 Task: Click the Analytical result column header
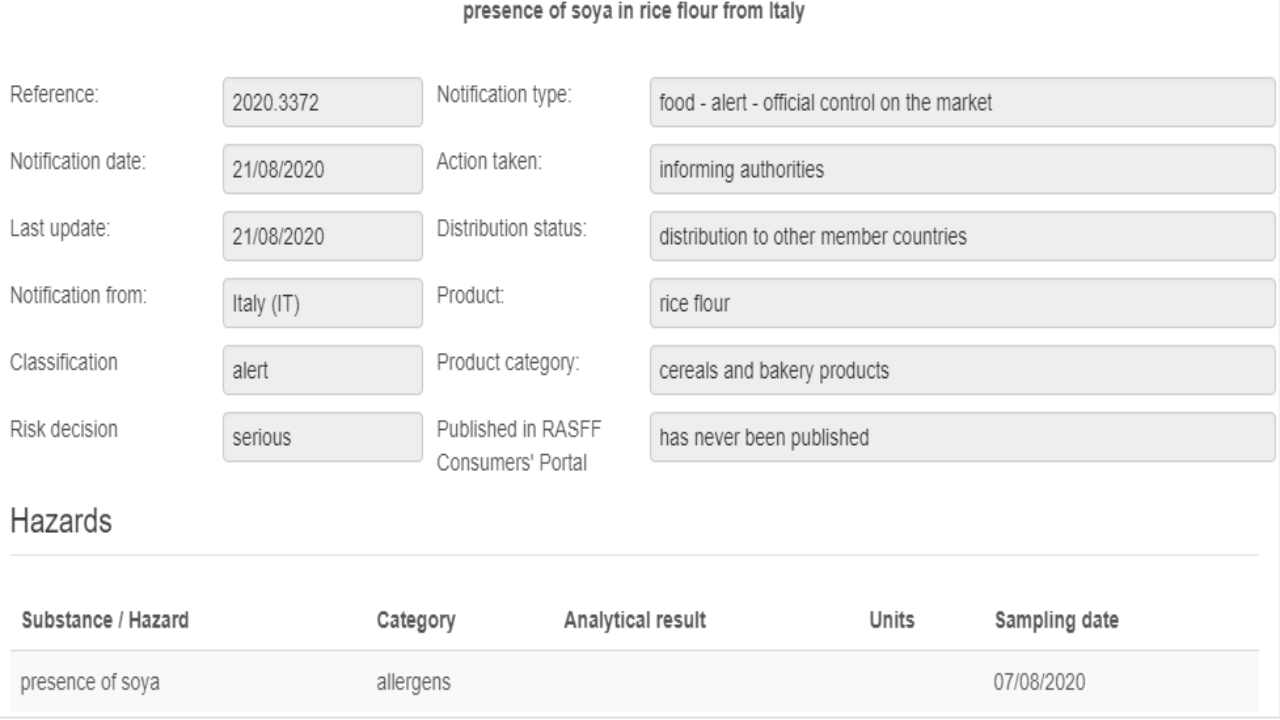pyautogui.click(x=635, y=620)
